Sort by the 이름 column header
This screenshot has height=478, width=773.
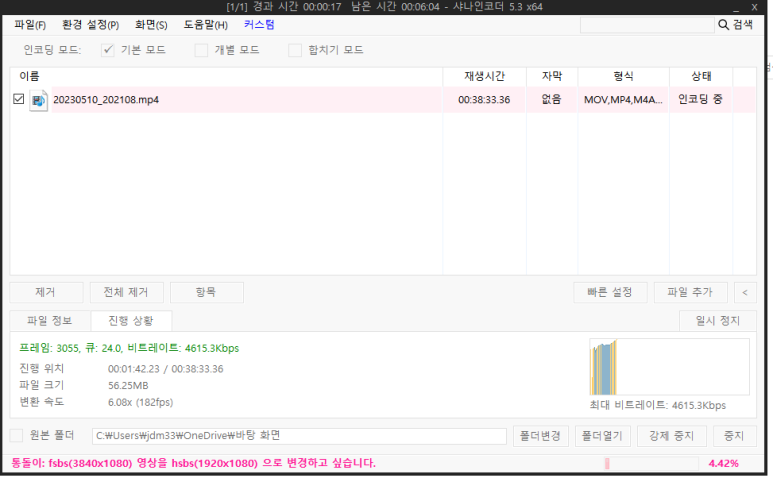[226, 76]
